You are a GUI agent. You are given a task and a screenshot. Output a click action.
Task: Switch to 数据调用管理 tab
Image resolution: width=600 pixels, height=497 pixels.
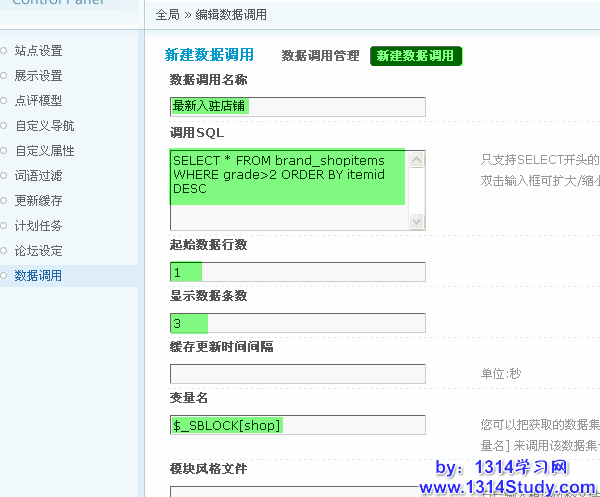coord(320,56)
